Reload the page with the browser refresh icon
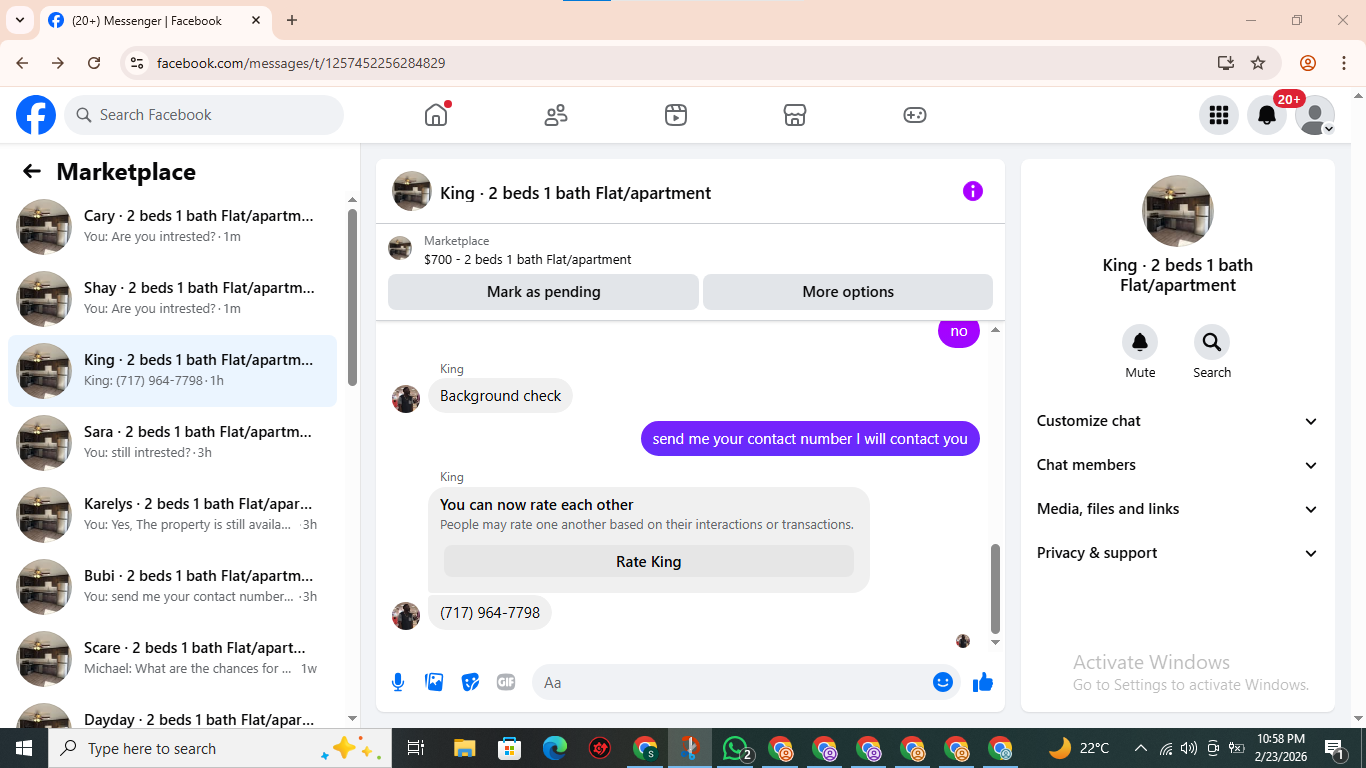 tap(94, 63)
